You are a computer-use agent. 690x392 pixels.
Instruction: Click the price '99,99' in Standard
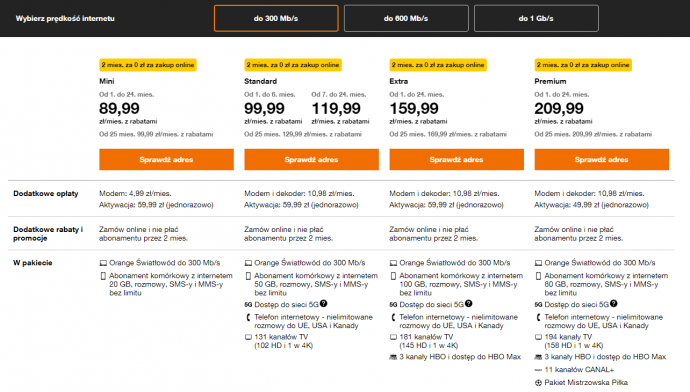click(x=264, y=108)
